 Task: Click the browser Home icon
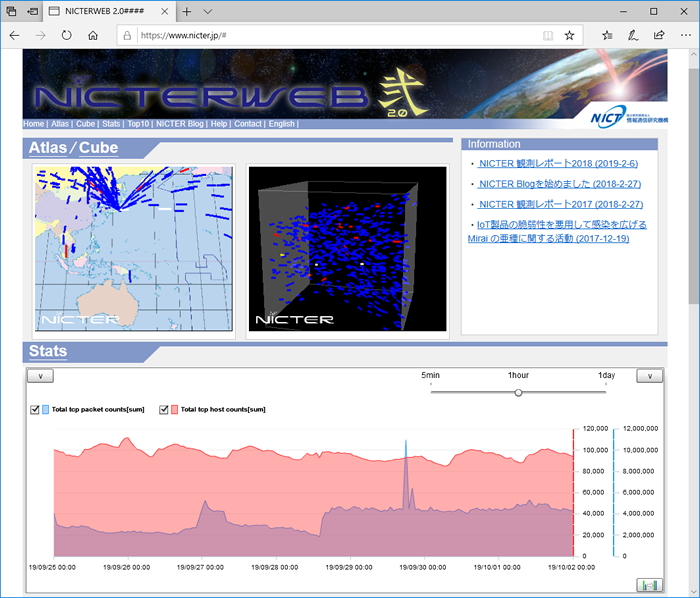click(x=93, y=35)
